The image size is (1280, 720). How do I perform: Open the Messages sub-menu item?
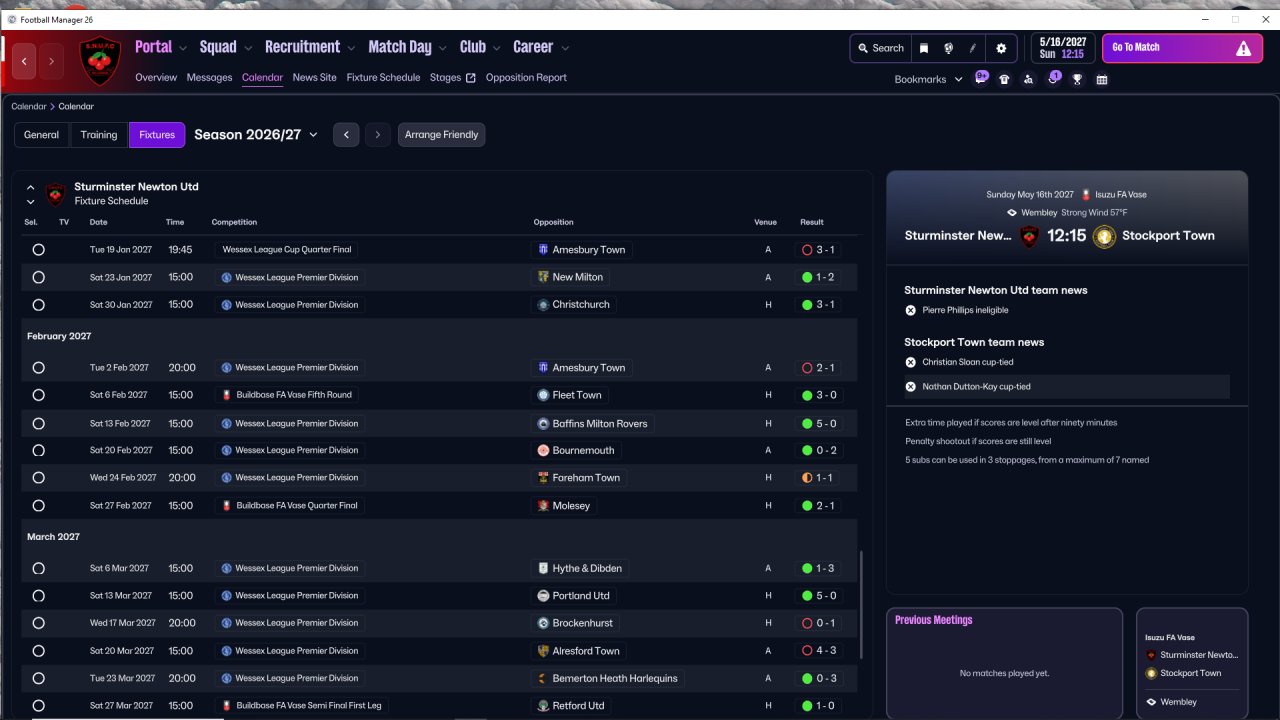tap(209, 78)
